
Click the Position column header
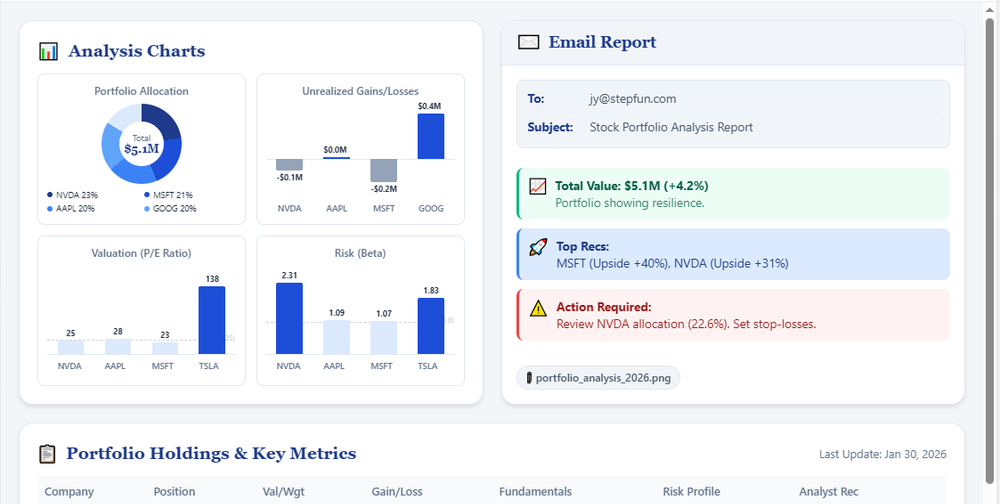(x=174, y=492)
